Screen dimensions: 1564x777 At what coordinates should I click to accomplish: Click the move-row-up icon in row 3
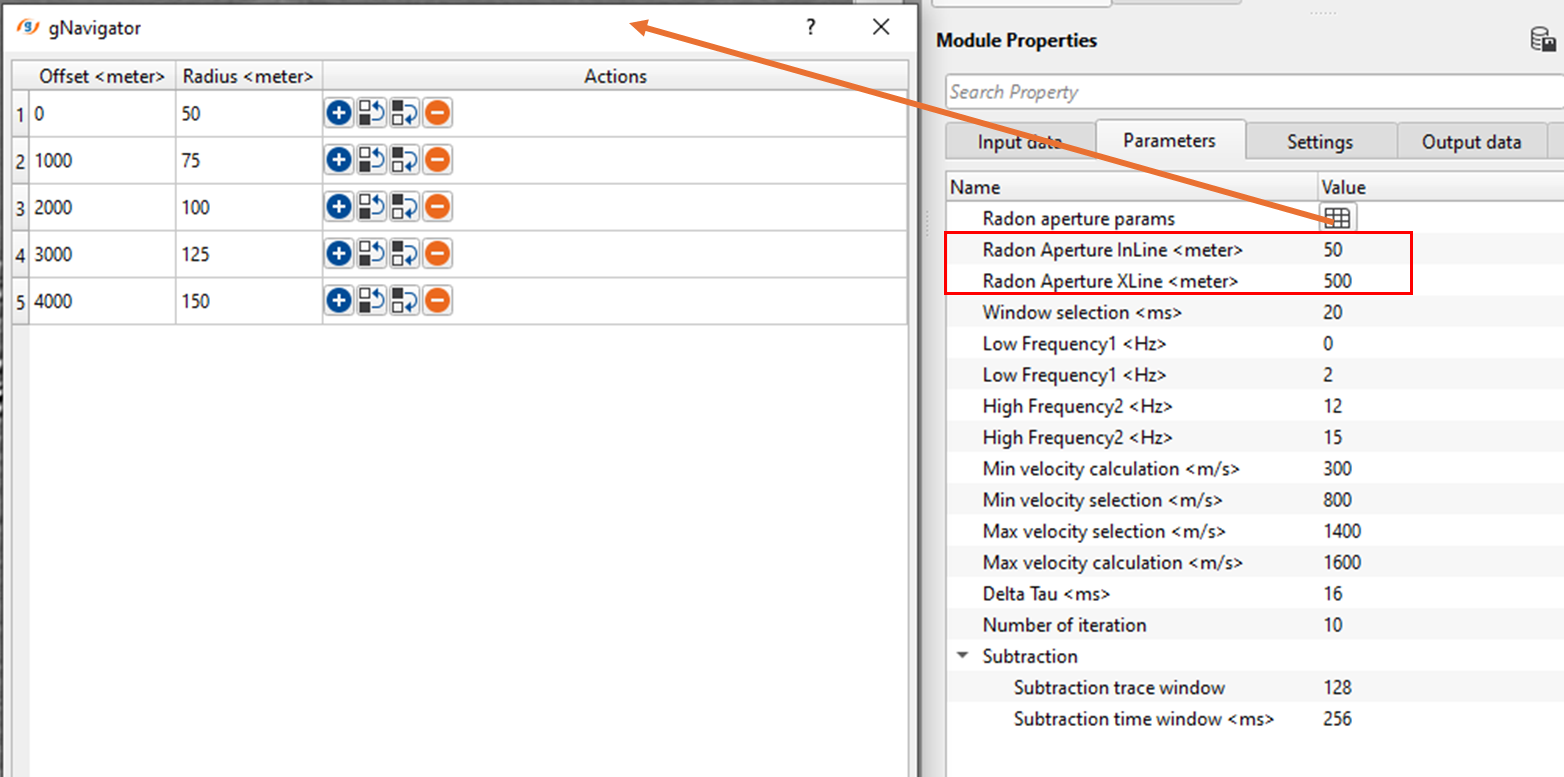[x=372, y=207]
